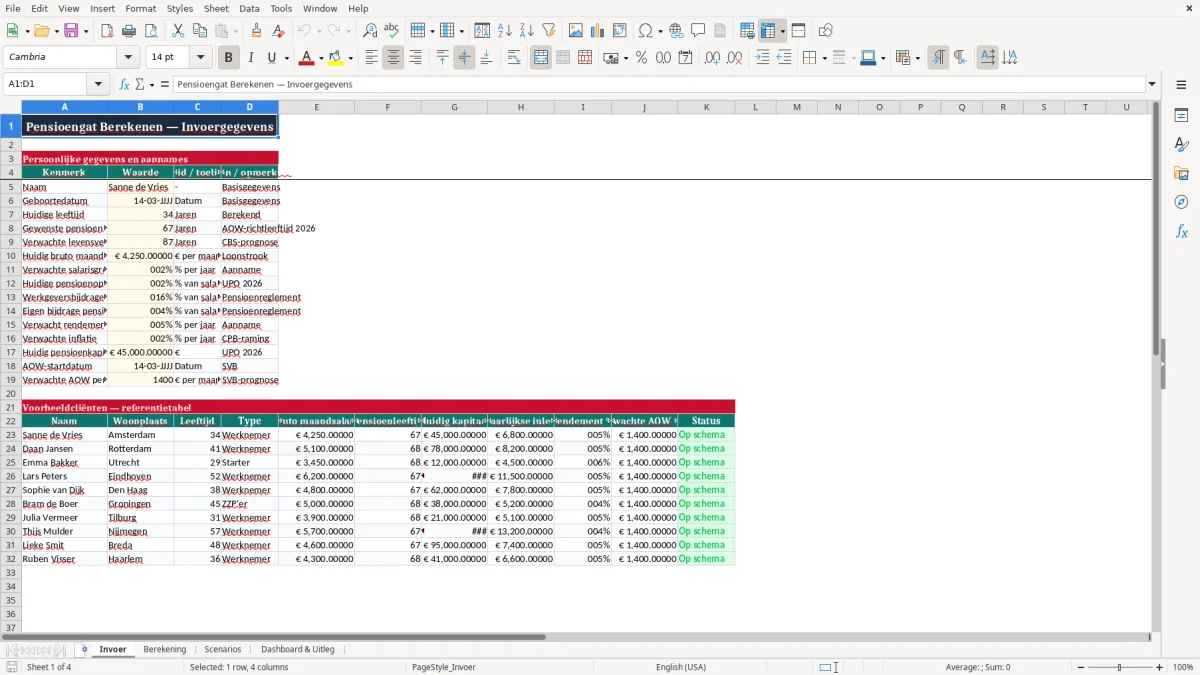Open the Data menu
Image resolution: width=1200 pixels, height=675 pixels.
pos(249,8)
